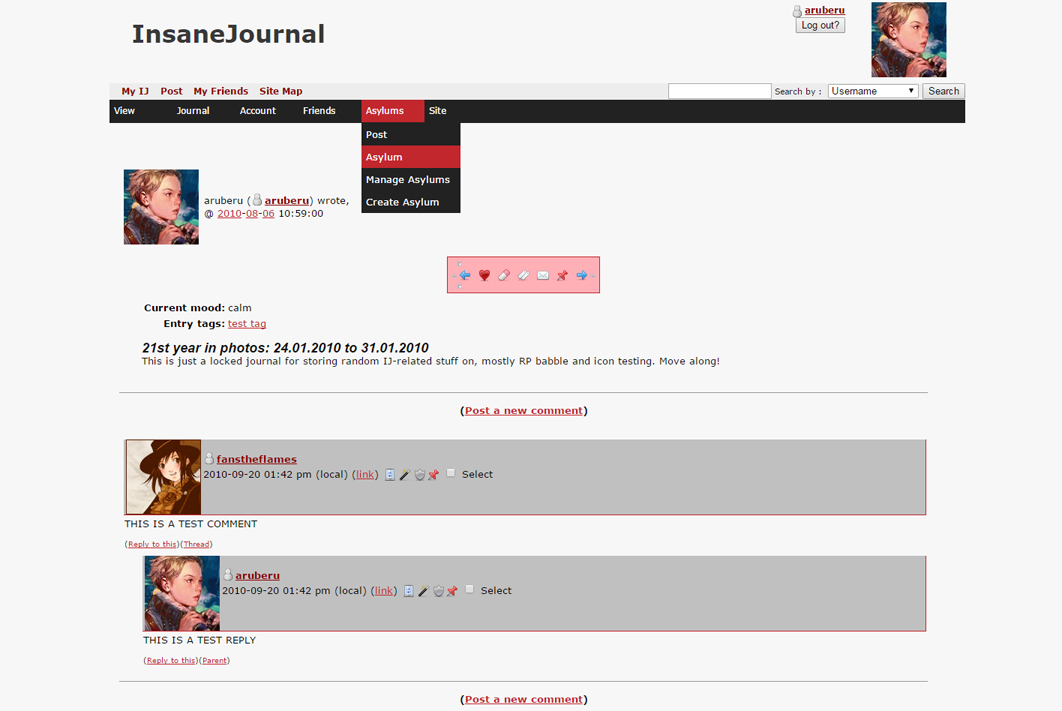Open the test tag entry tag link

point(247,323)
